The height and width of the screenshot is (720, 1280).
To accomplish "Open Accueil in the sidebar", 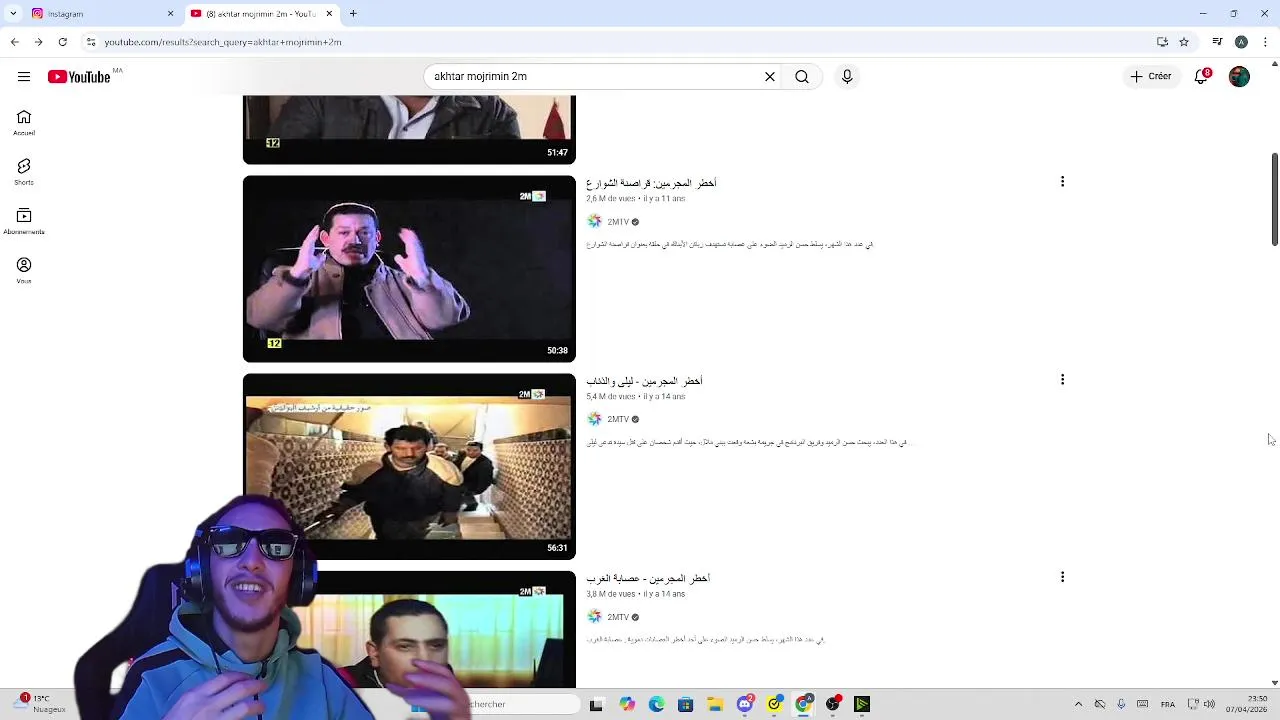I will click(x=24, y=123).
